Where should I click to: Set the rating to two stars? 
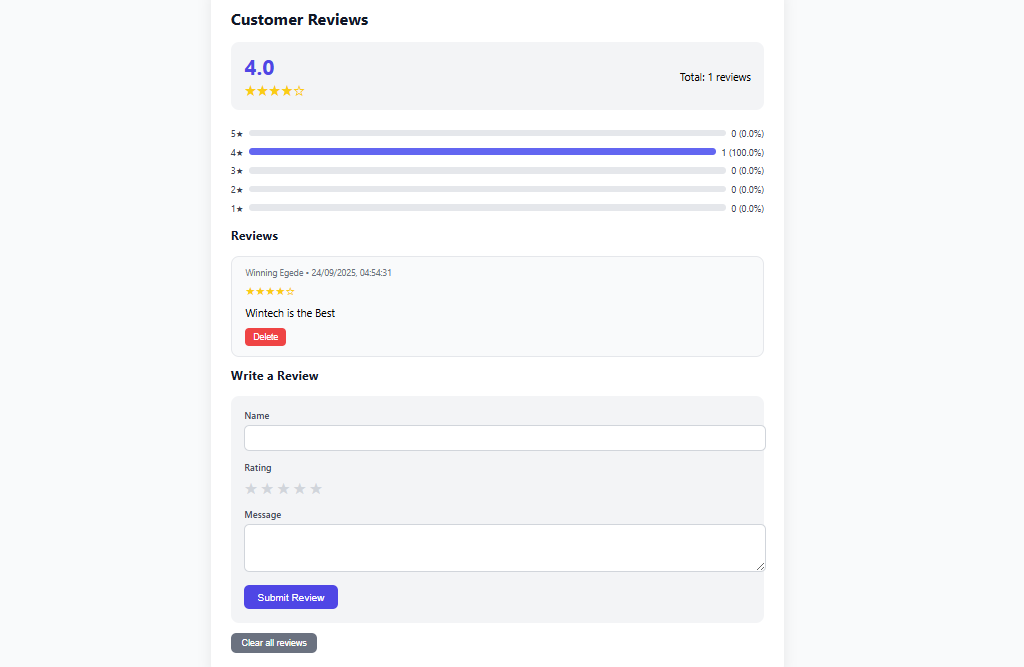(267, 489)
